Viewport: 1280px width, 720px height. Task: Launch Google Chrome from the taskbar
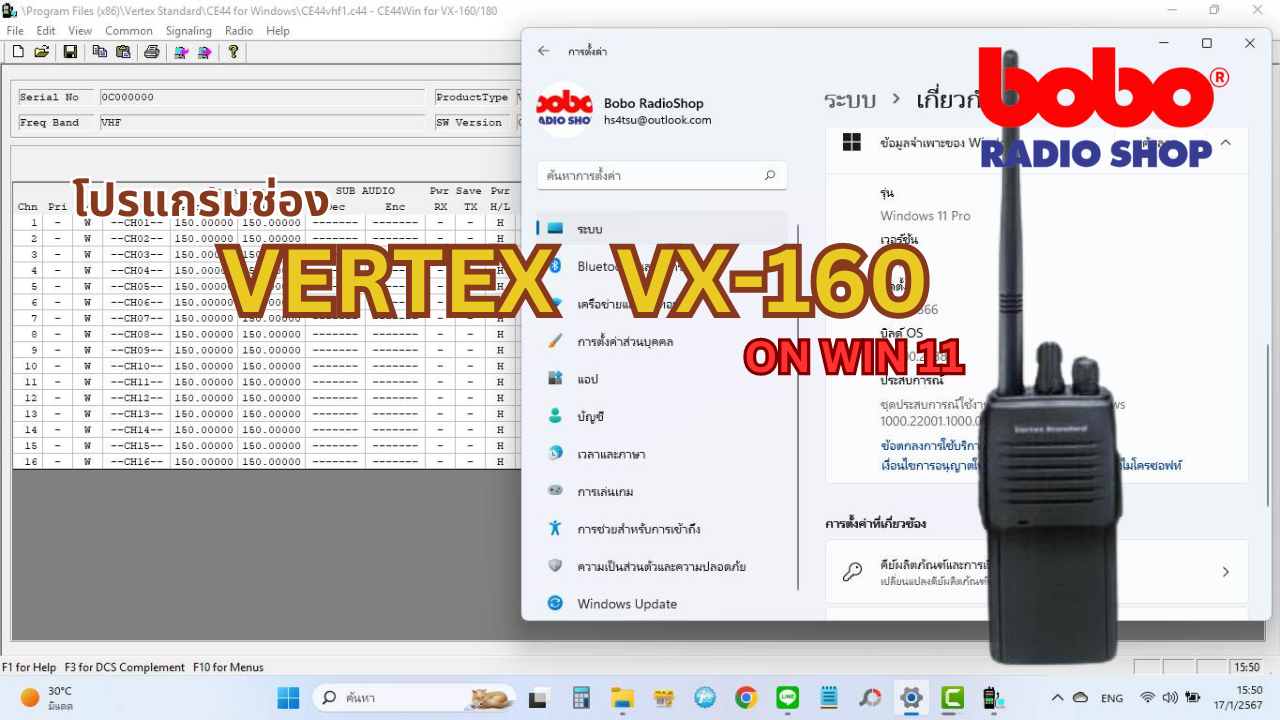(x=746, y=697)
